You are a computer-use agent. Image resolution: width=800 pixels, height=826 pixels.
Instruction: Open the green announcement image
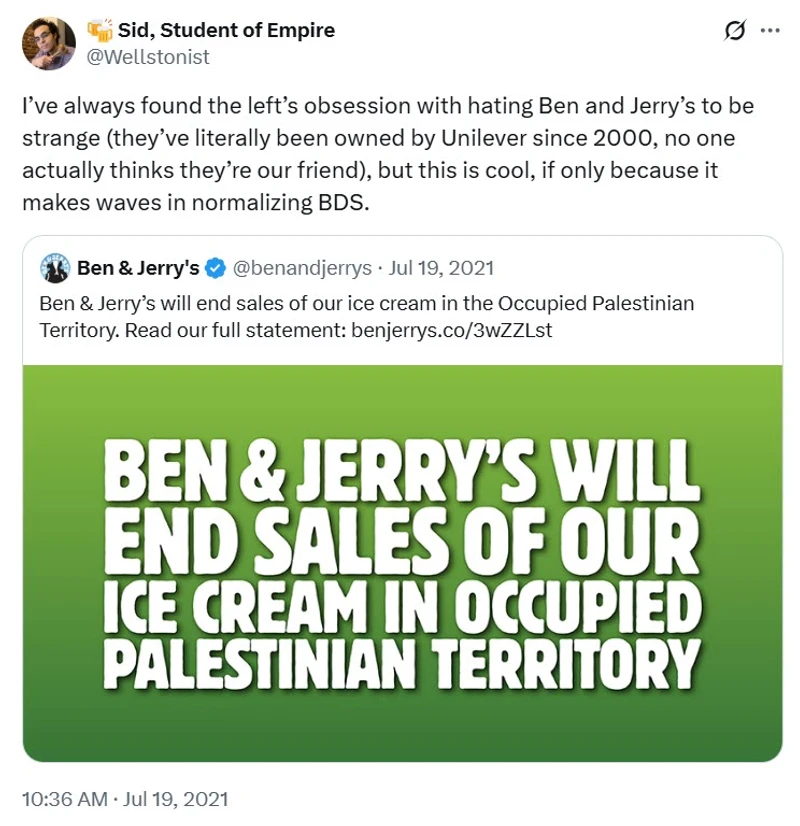(x=402, y=563)
